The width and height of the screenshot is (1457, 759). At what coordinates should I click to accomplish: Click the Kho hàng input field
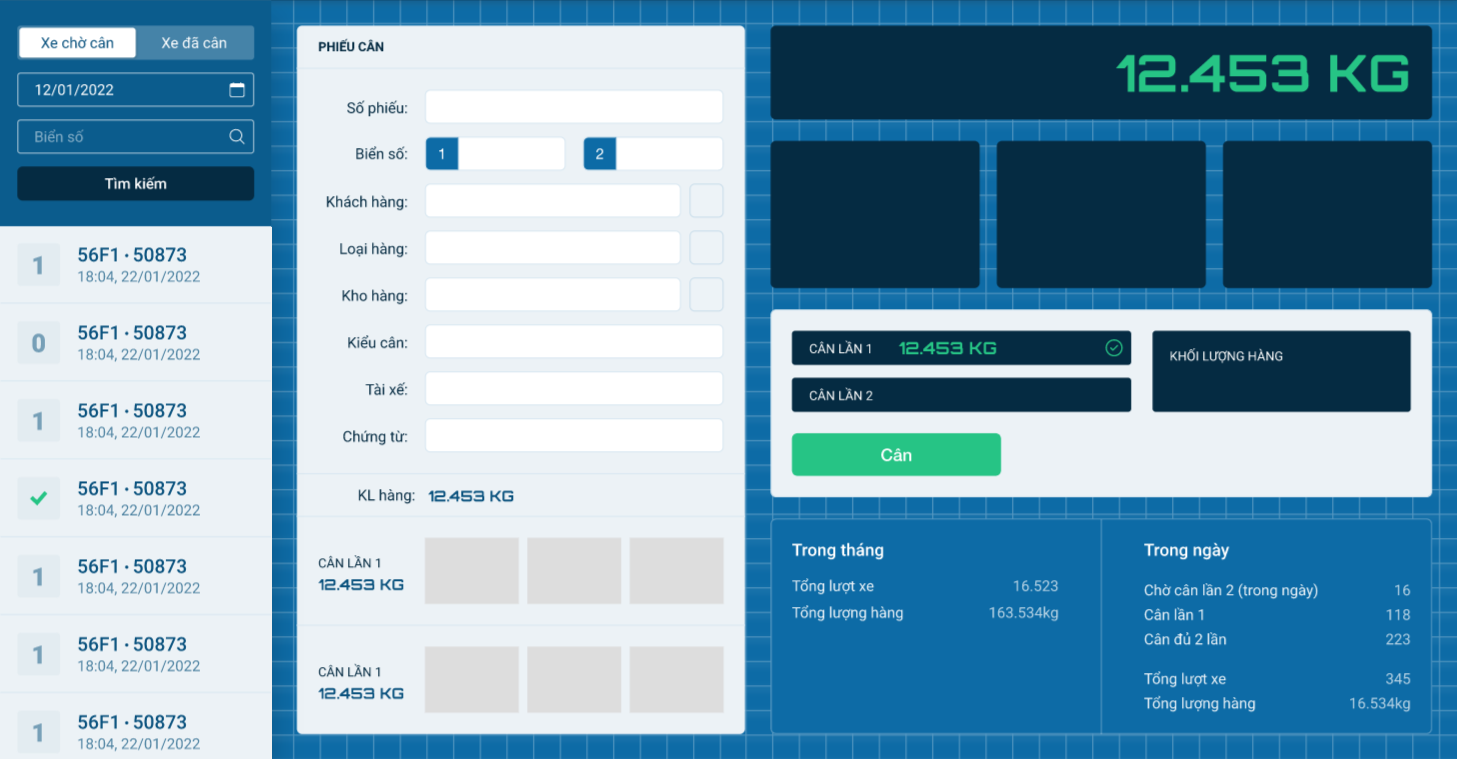click(553, 295)
